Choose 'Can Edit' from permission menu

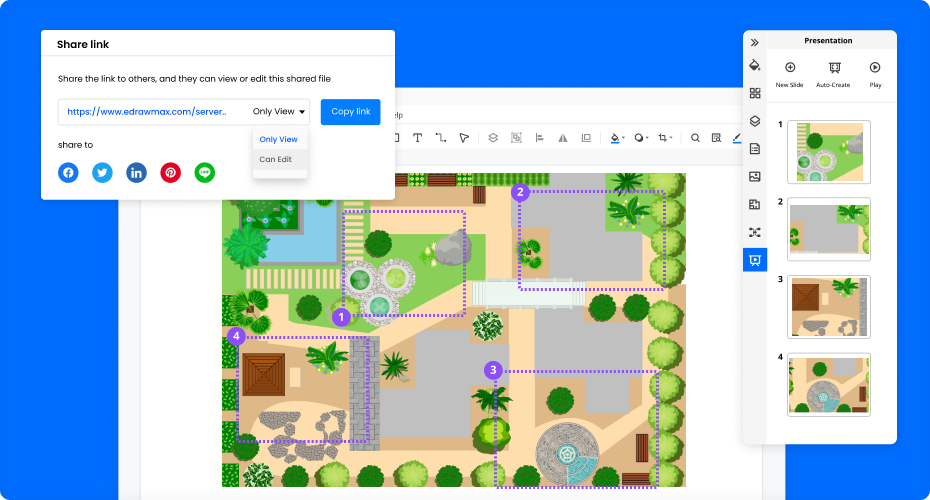click(x=276, y=159)
